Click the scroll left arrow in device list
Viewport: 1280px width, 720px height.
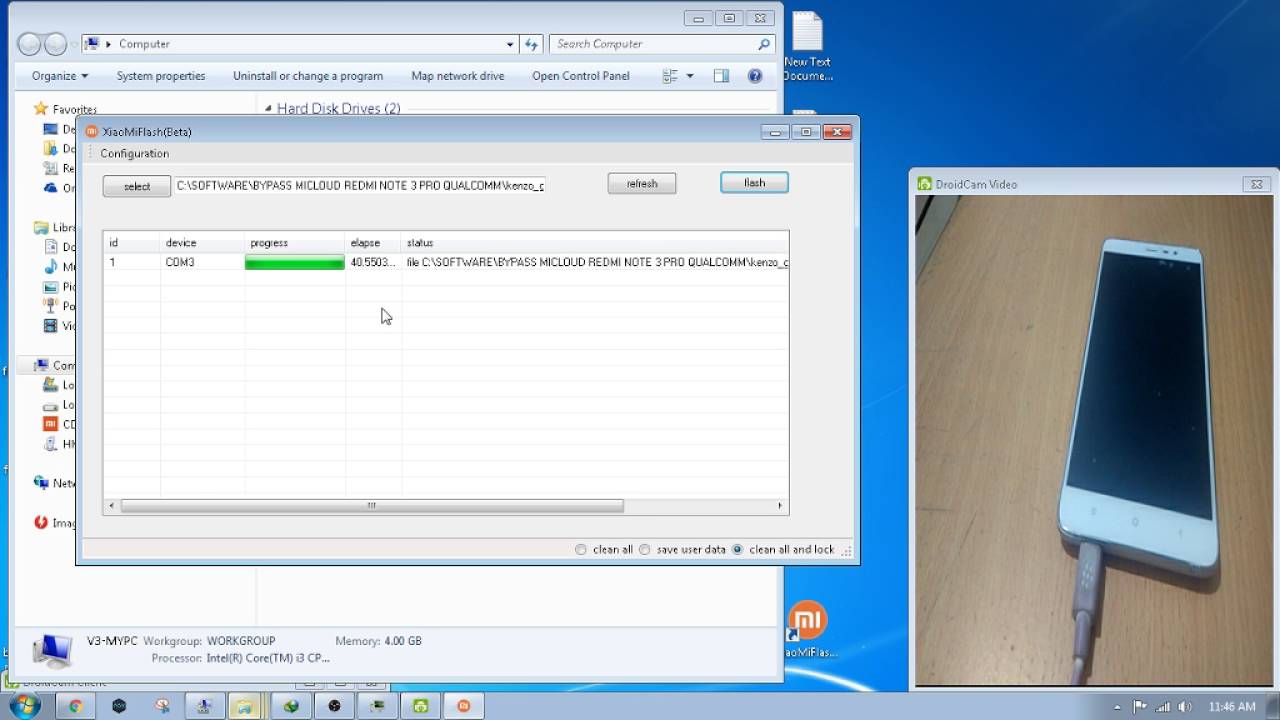pos(111,506)
